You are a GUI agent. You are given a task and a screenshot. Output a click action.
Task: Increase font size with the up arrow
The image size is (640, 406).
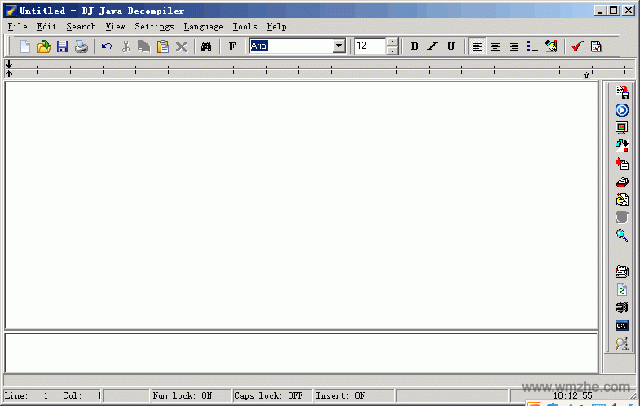point(392,42)
